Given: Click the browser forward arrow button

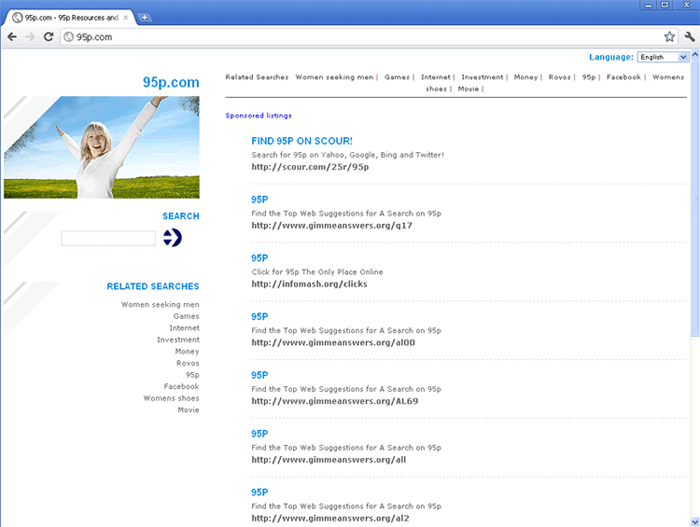Looking at the screenshot, I should [x=30, y=37].
